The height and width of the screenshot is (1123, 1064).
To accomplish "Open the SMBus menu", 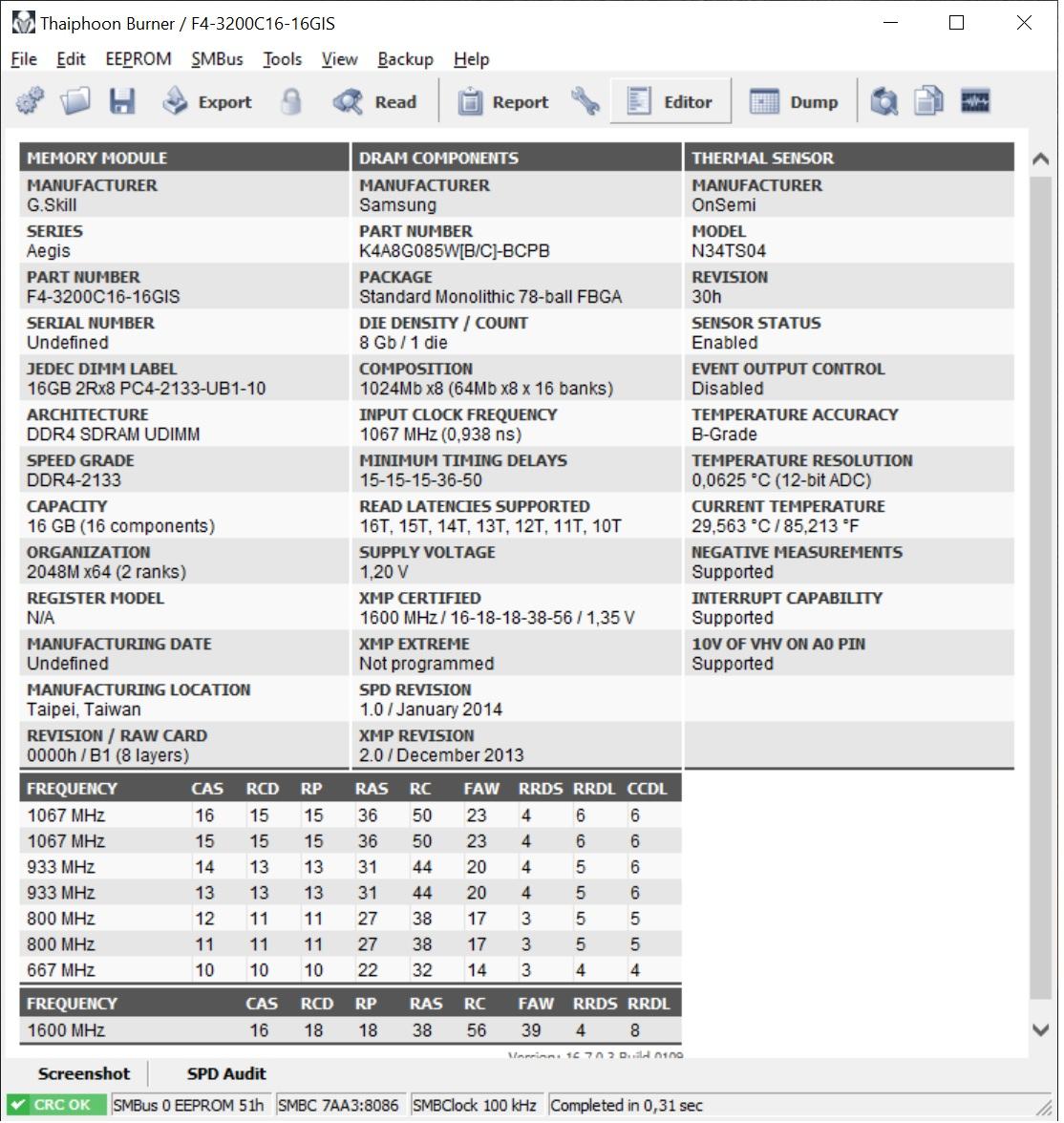I will (x=217, y=59).
